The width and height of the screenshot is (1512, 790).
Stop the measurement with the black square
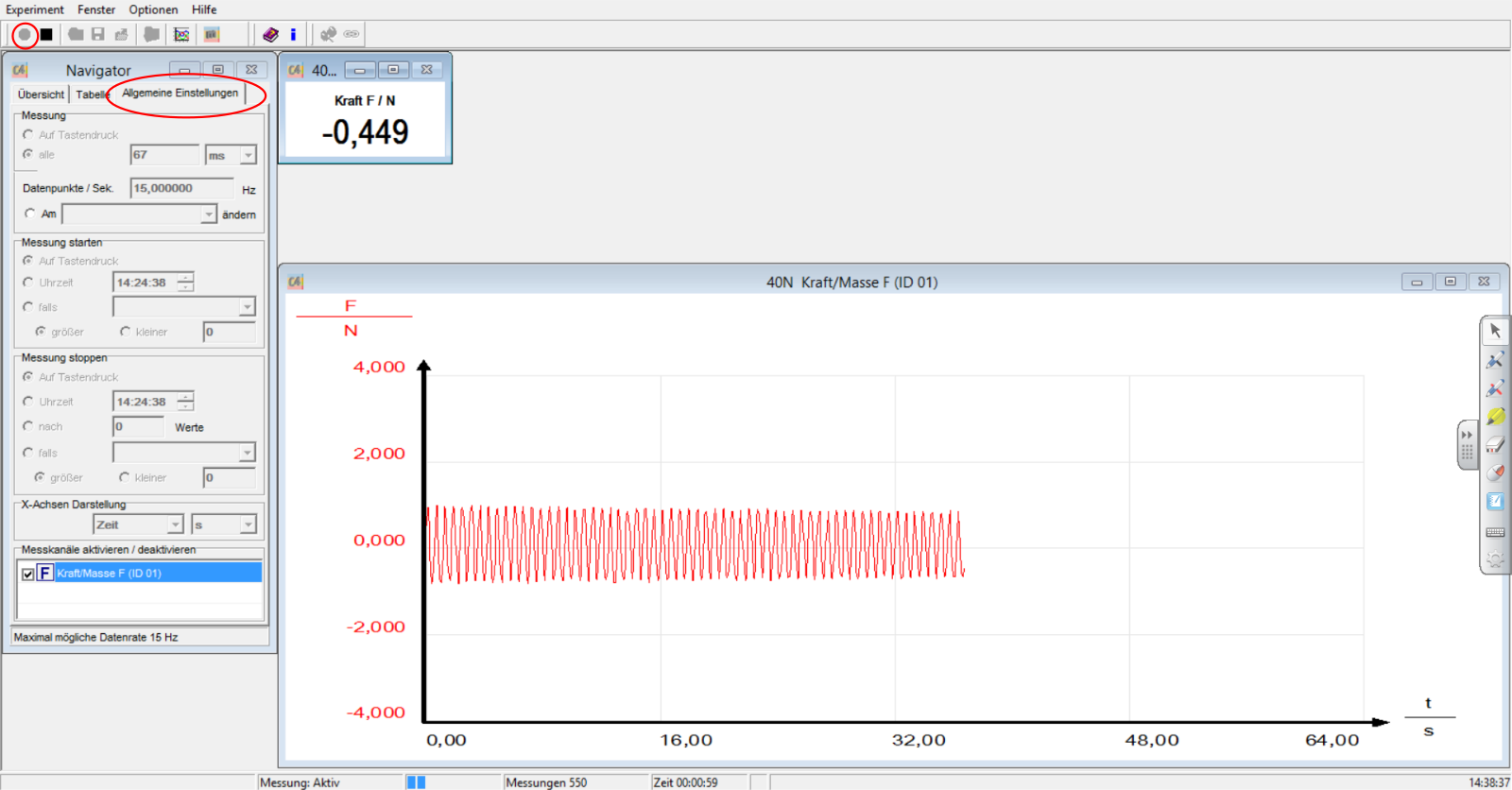pos(46,35)
